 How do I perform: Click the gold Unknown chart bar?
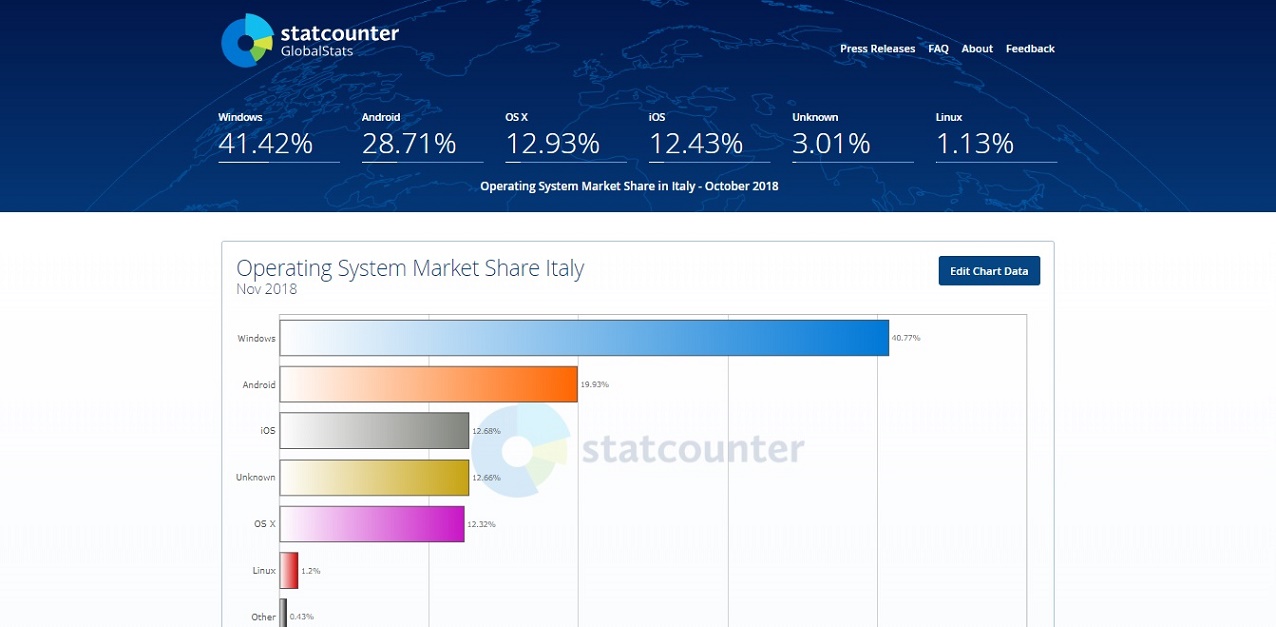374,477
